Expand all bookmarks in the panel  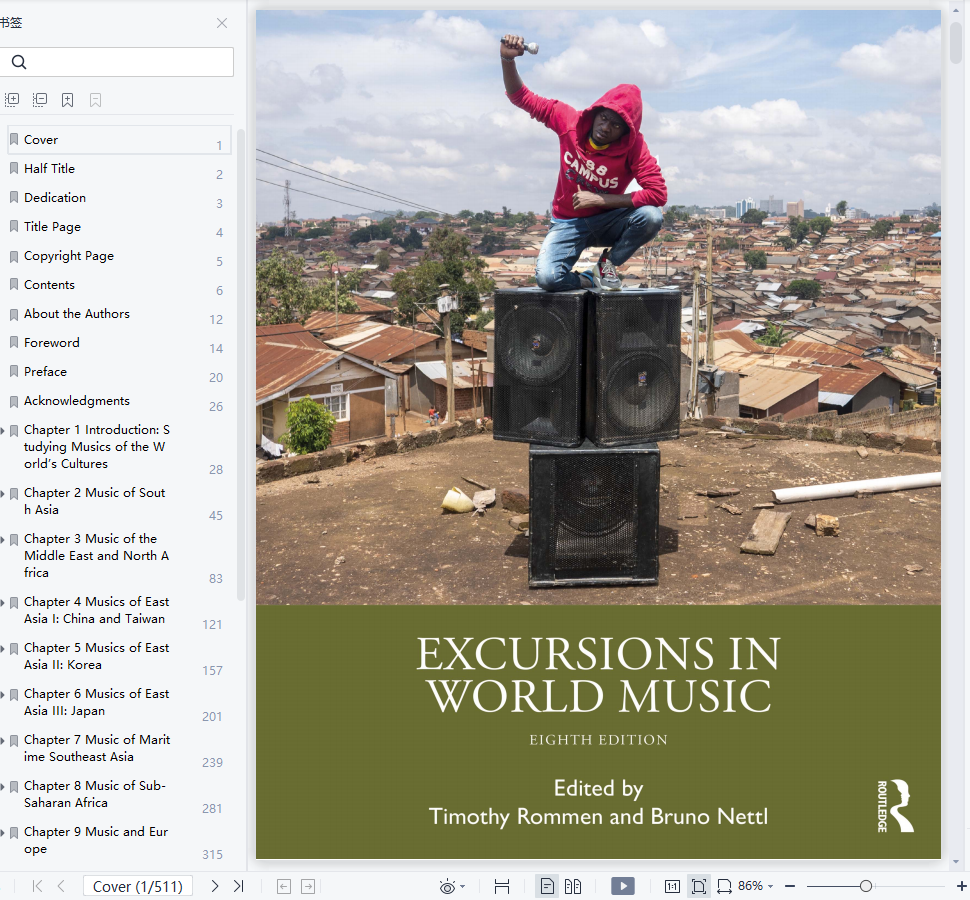(12, 100)
